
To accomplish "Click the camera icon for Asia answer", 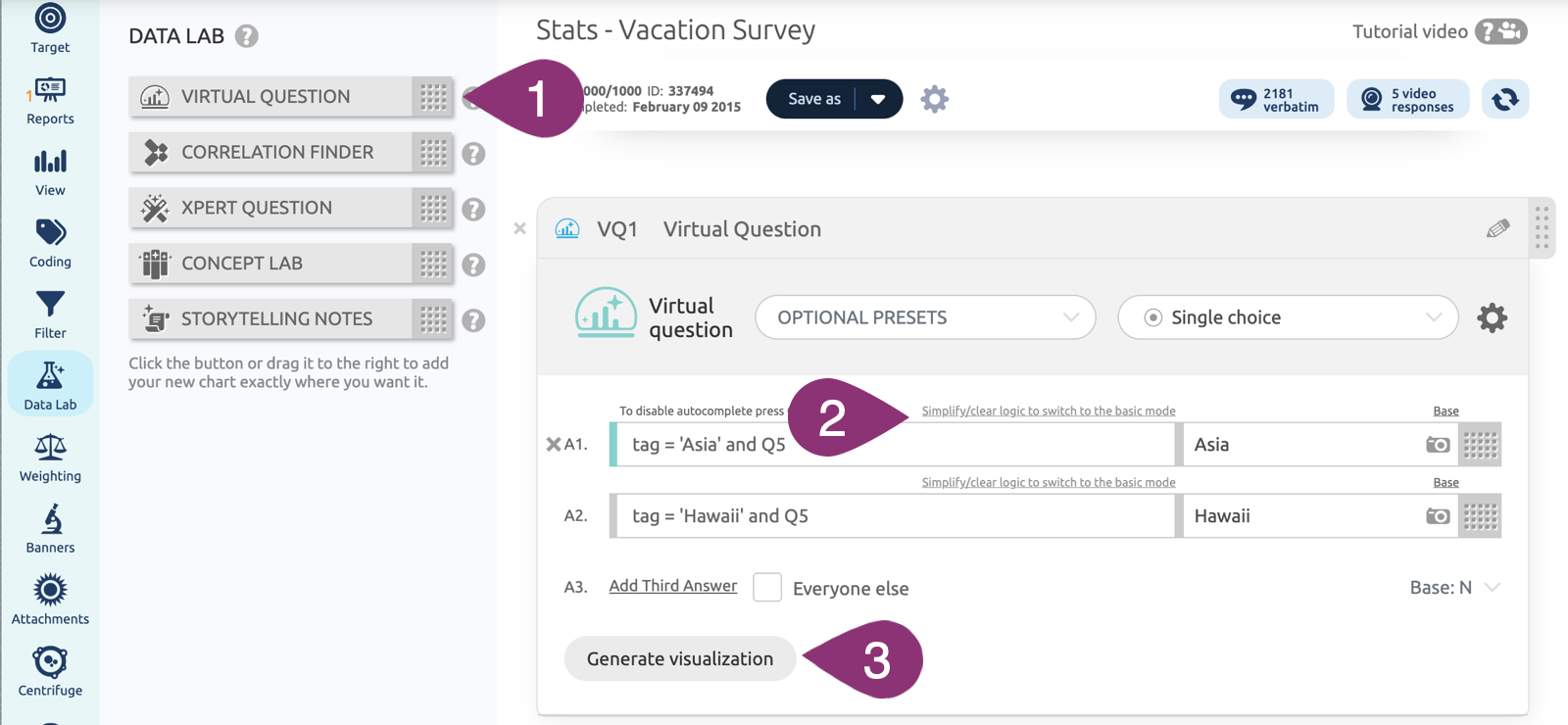I will [1438, 445].
